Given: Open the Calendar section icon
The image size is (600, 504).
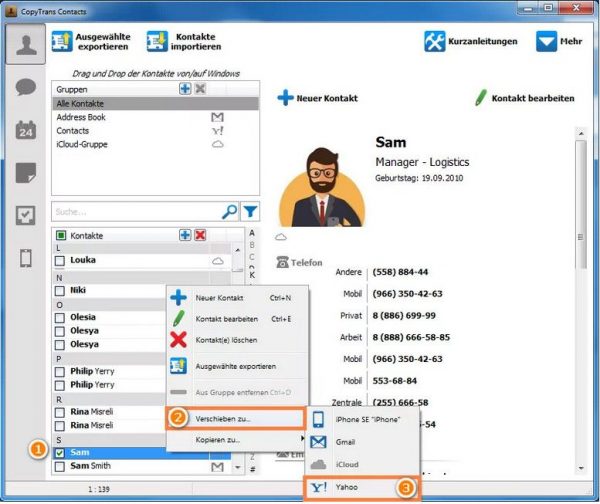Looking at the screenshot, I should pyautogui.click(x=26, y=130).
